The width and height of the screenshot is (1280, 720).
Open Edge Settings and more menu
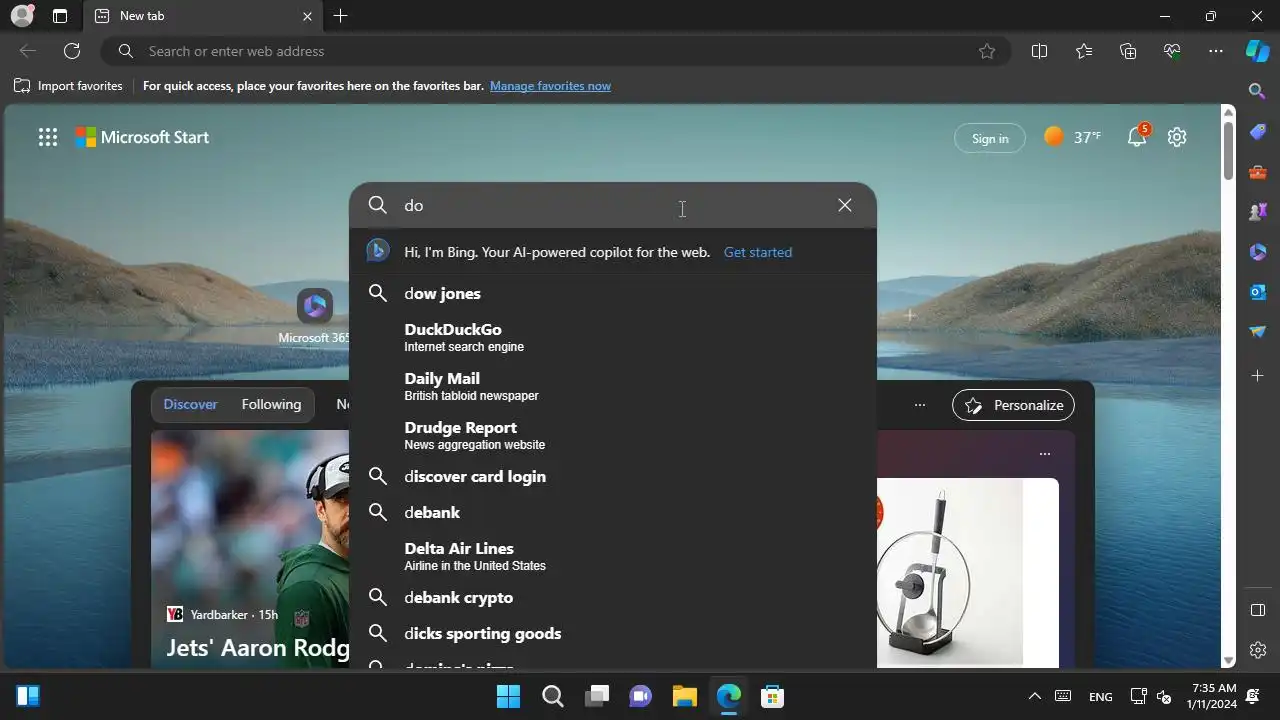(1216, 51)
